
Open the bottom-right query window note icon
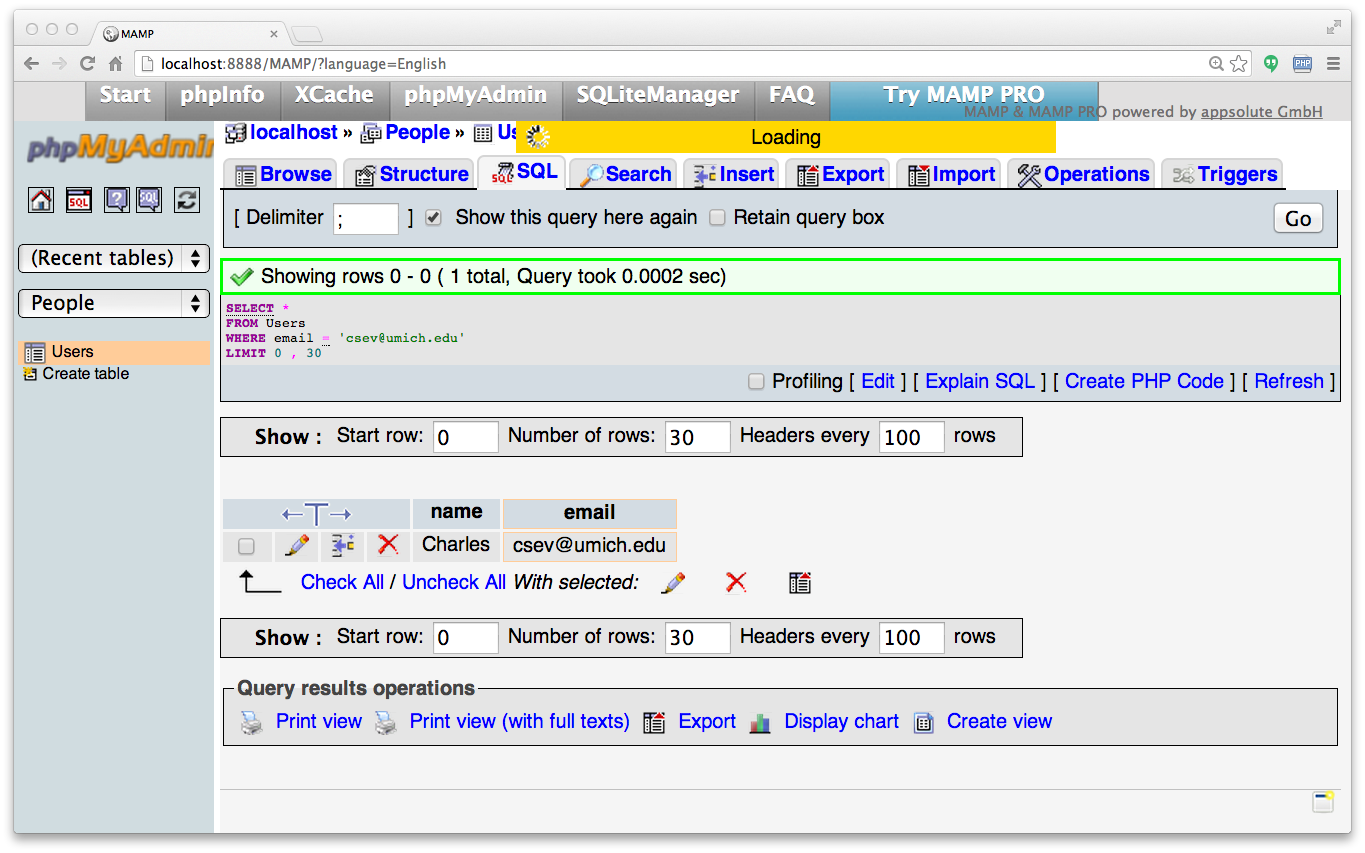point(1323,802)
